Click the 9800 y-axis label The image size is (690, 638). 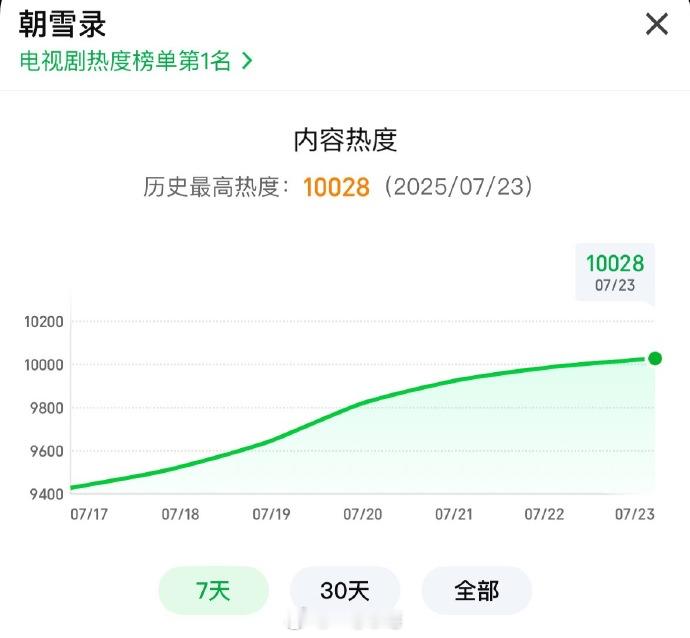[47, 408]
